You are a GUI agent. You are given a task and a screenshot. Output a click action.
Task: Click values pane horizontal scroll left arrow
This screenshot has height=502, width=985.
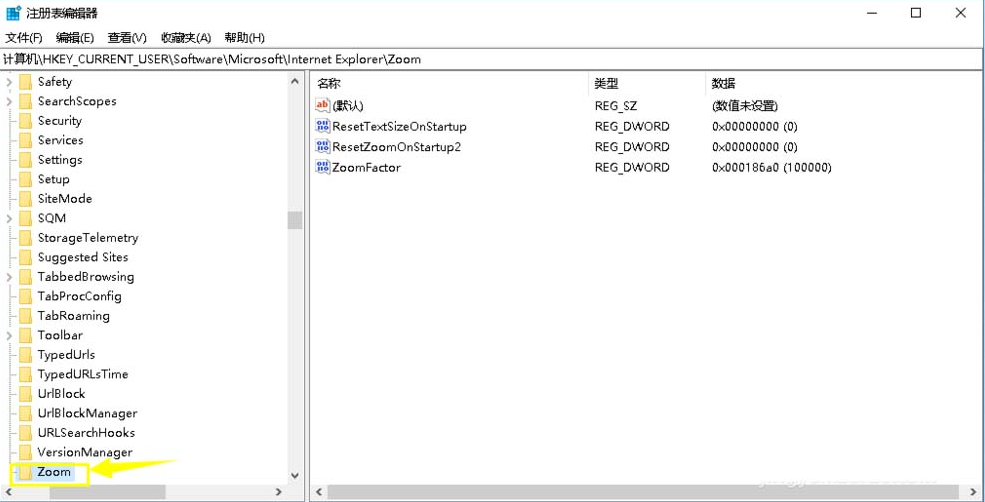[319, 492]
